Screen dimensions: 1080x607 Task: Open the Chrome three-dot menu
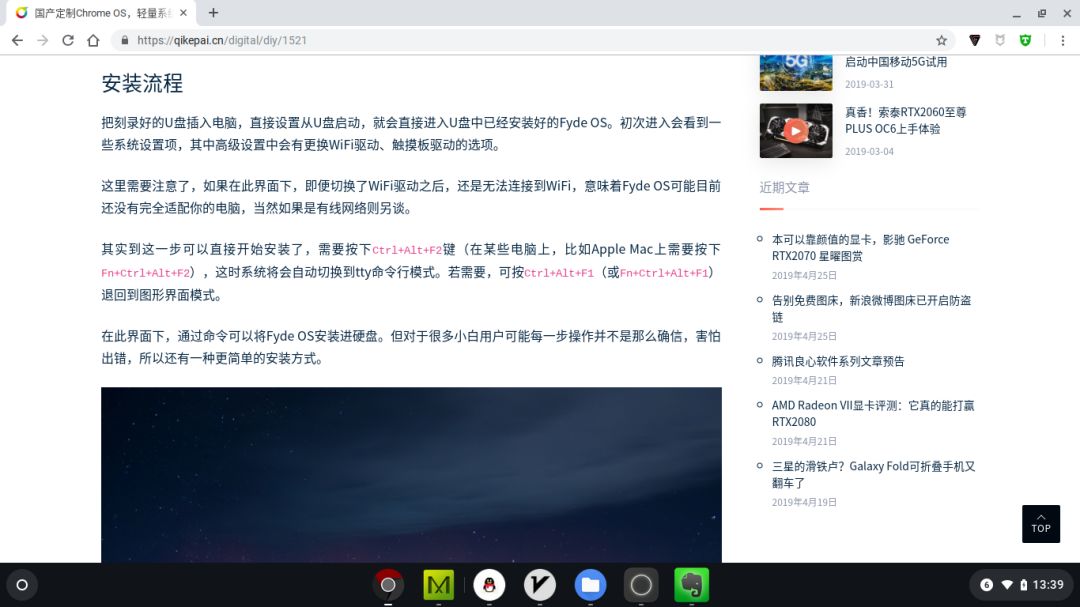1062,40
